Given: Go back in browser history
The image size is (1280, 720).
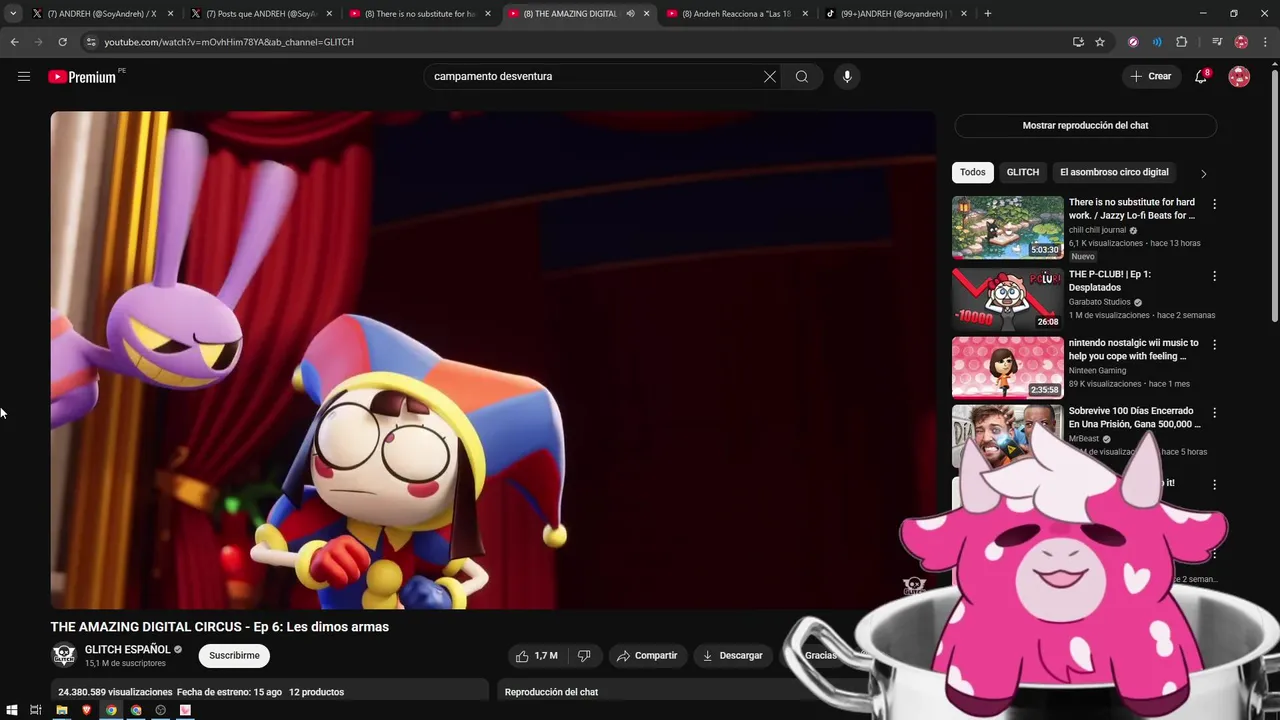Looking at the screenshot, I should [x=14, y=42].
